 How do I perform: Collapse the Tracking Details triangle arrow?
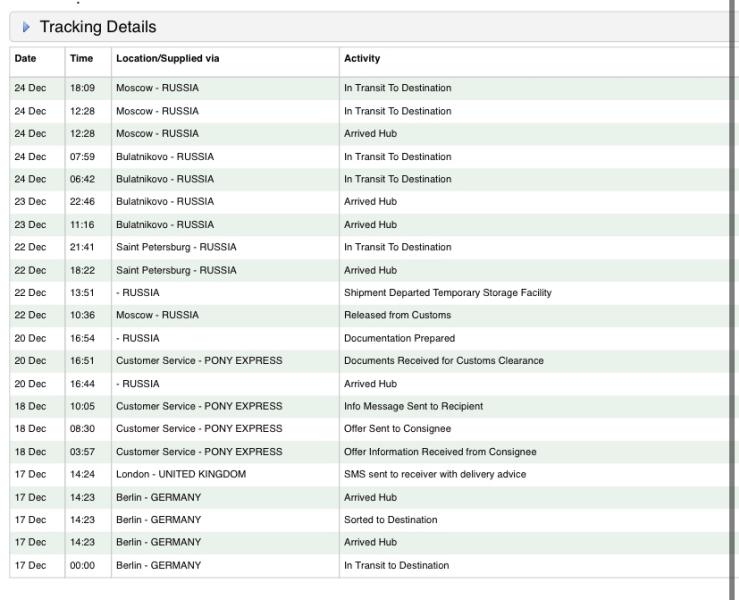[24, 27]
